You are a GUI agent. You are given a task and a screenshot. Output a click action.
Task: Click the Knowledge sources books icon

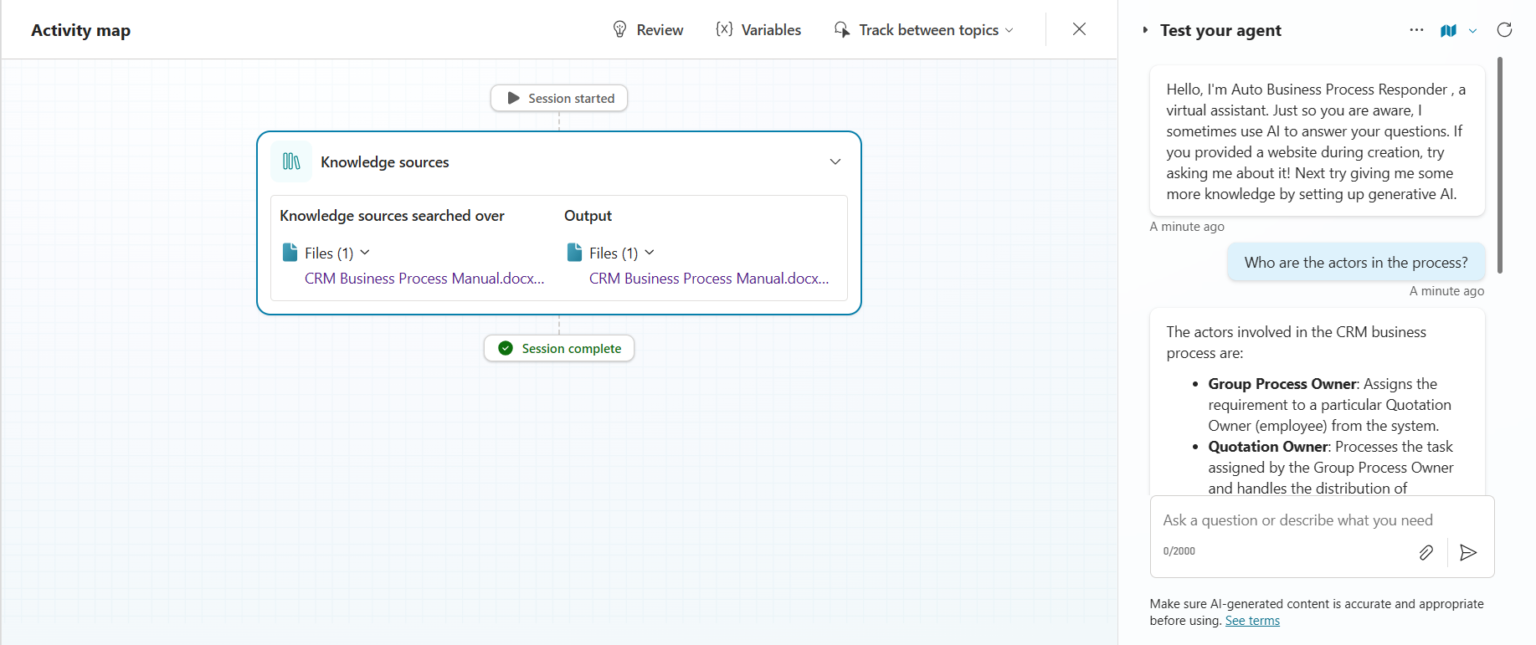[291, 162]
